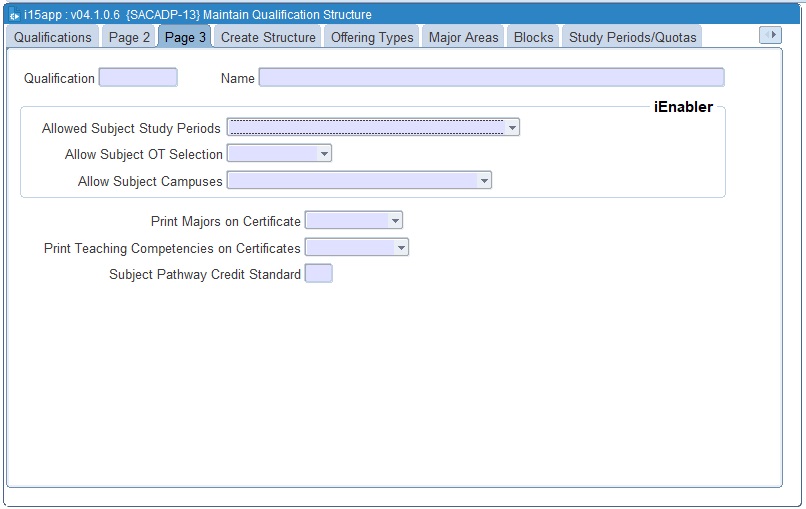Open the Blocks tab

pyautogui.click(x=533, y=37)
